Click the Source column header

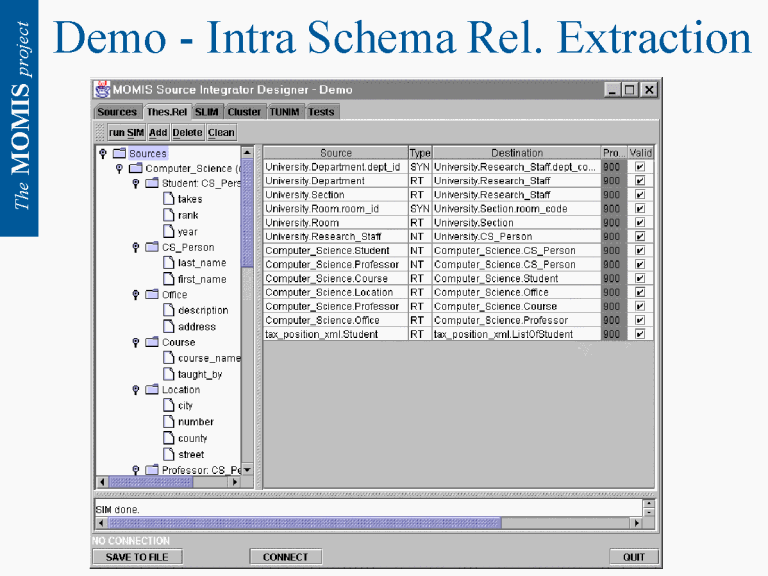tap(335, 153)
